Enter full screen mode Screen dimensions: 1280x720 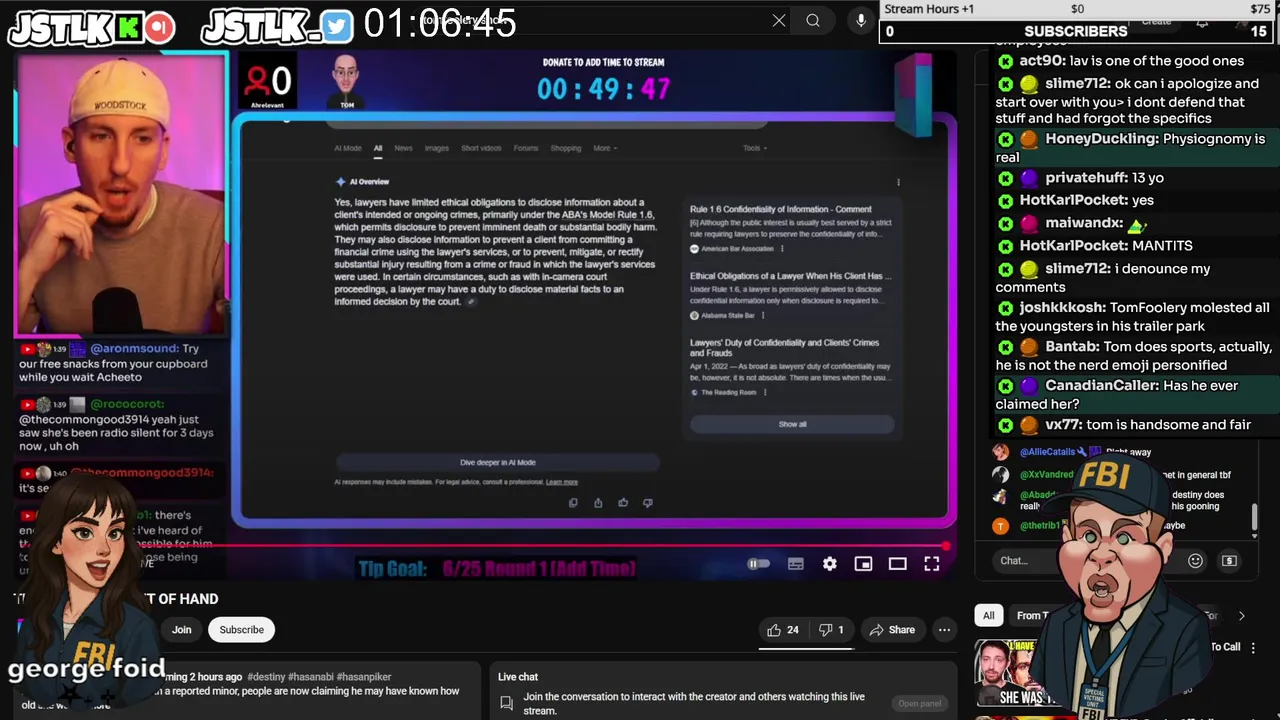(931, 564)
